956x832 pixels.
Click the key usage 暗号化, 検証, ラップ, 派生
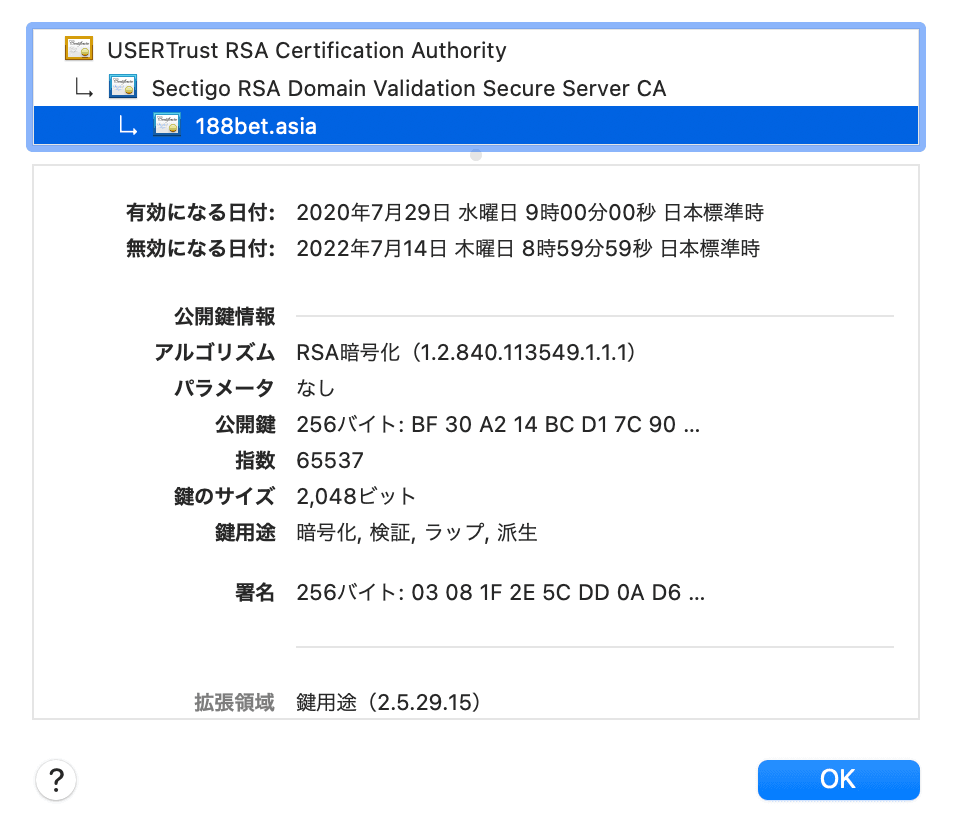416,532
